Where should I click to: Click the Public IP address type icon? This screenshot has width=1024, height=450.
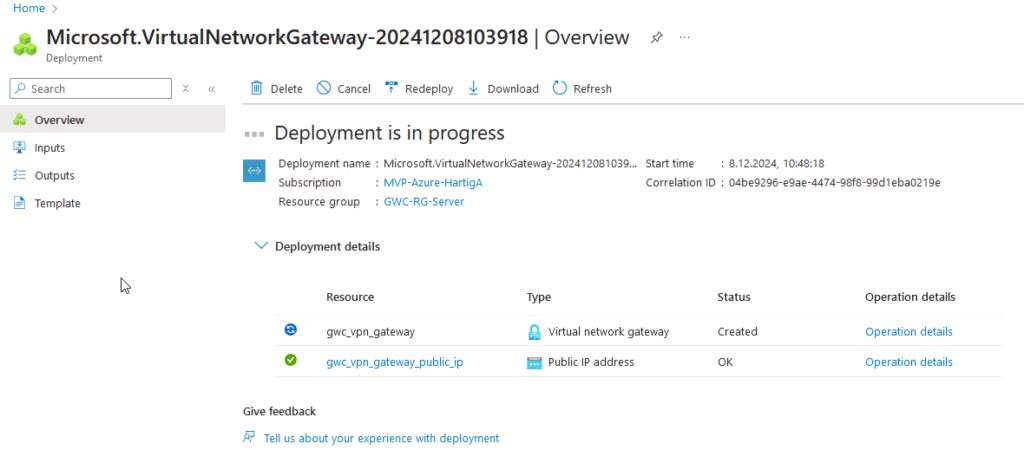pyautogui.click(x=534, y=362)
